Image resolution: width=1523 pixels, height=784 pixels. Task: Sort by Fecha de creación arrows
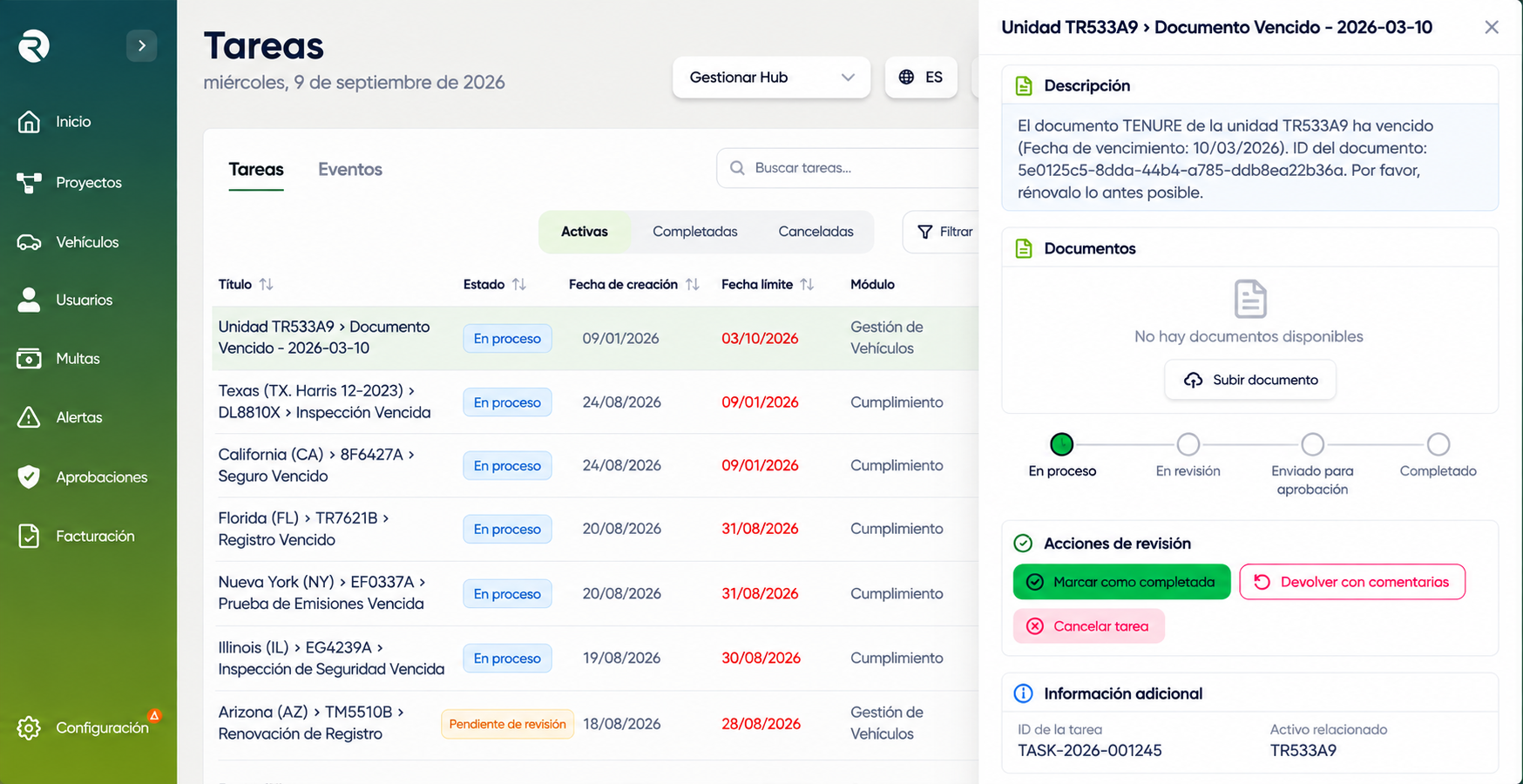(693, 284)
